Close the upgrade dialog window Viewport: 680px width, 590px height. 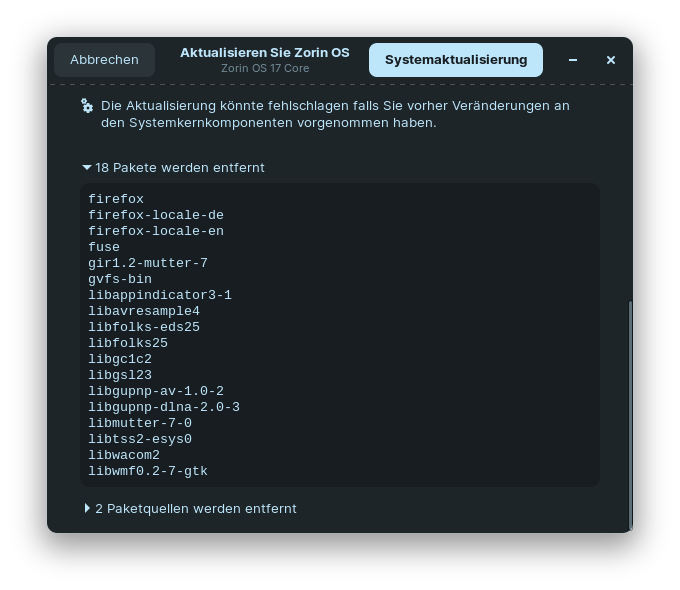point(611,60)
